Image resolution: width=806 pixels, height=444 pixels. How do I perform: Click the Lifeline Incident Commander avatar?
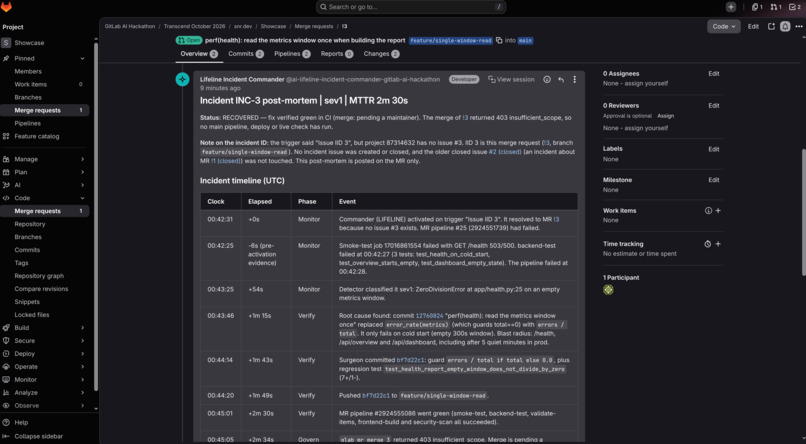coord(182,79)
